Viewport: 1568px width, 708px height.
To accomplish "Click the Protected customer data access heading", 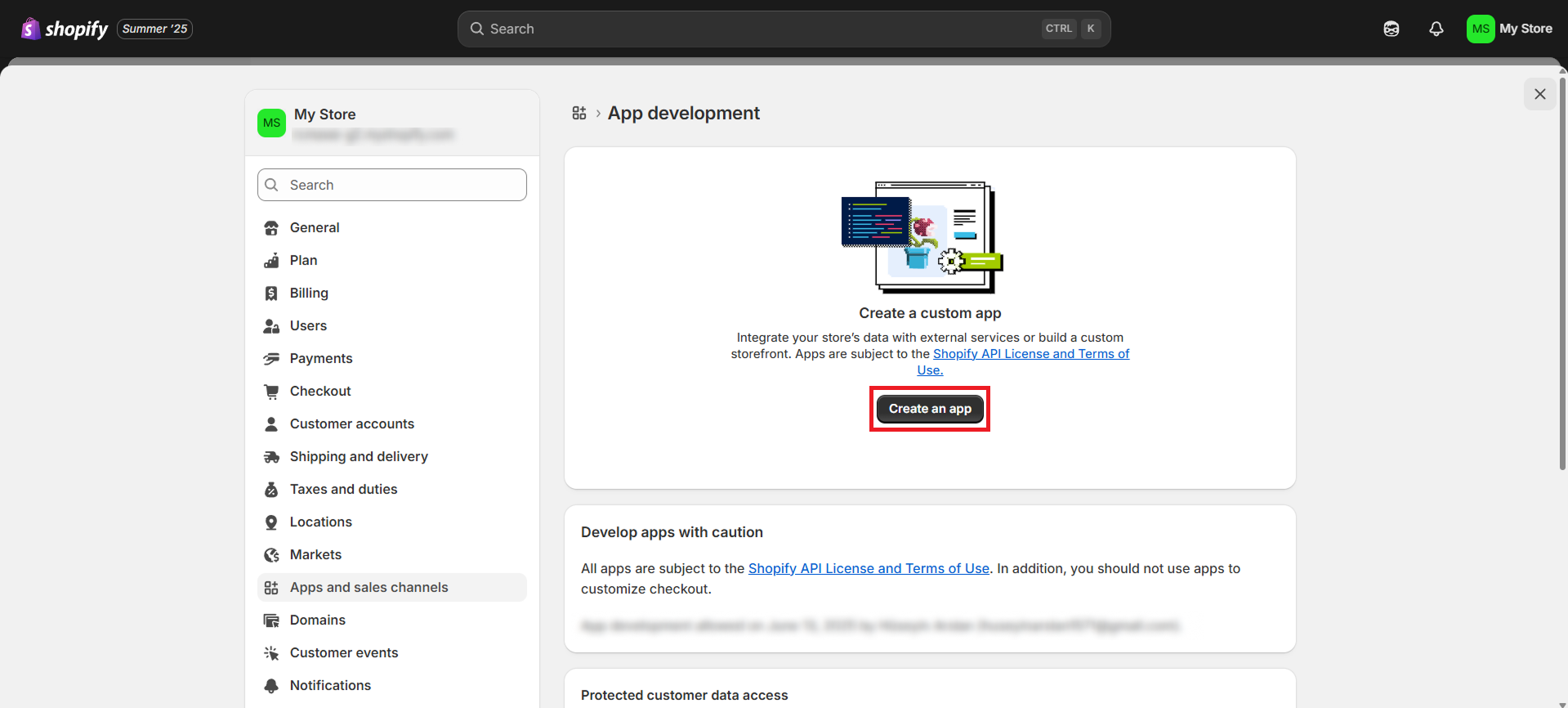I will pos(685,695).
